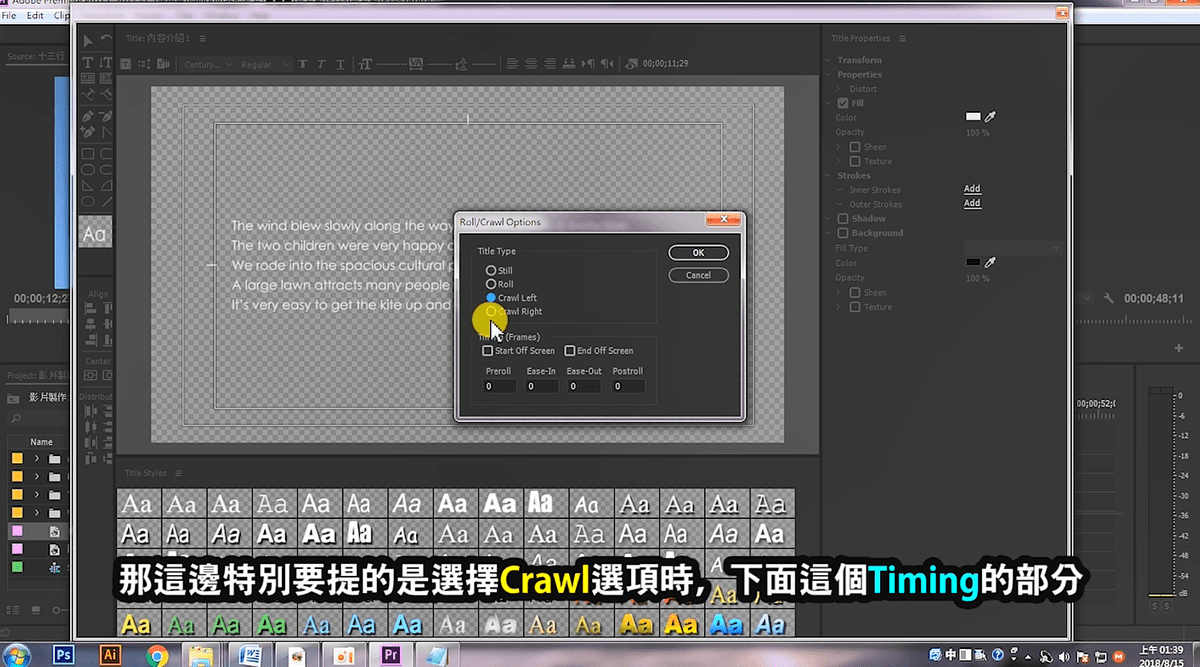Choose the Selection arrow tool
Image resolution: width=1200 pixels, height=667 pixels.
[88, 40]
